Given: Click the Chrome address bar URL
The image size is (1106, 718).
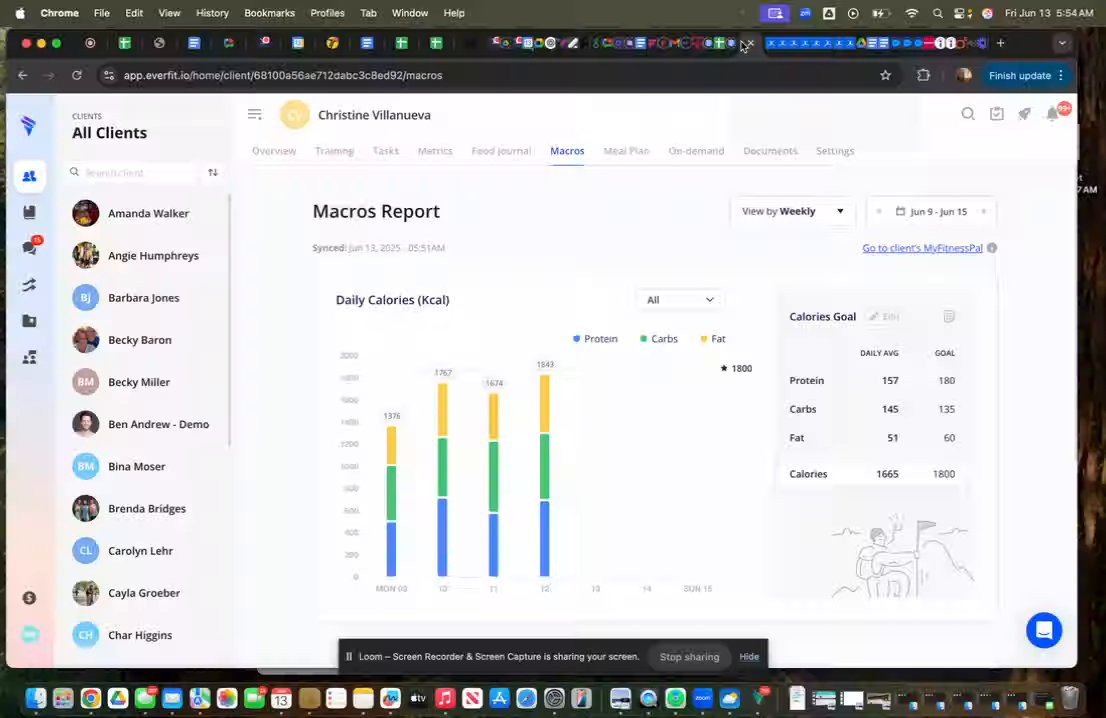Looking at the screenshot, I should tap(282, 75).
